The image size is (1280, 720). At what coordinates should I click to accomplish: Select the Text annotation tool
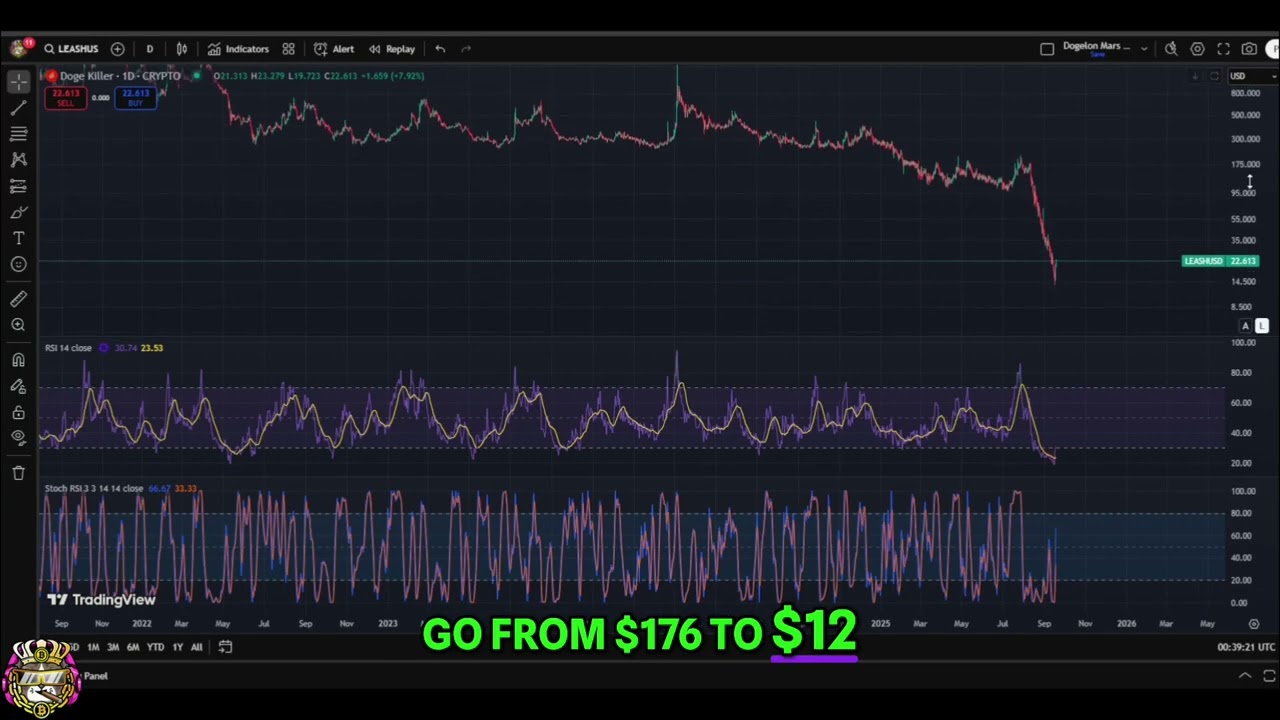coord(18,238)
